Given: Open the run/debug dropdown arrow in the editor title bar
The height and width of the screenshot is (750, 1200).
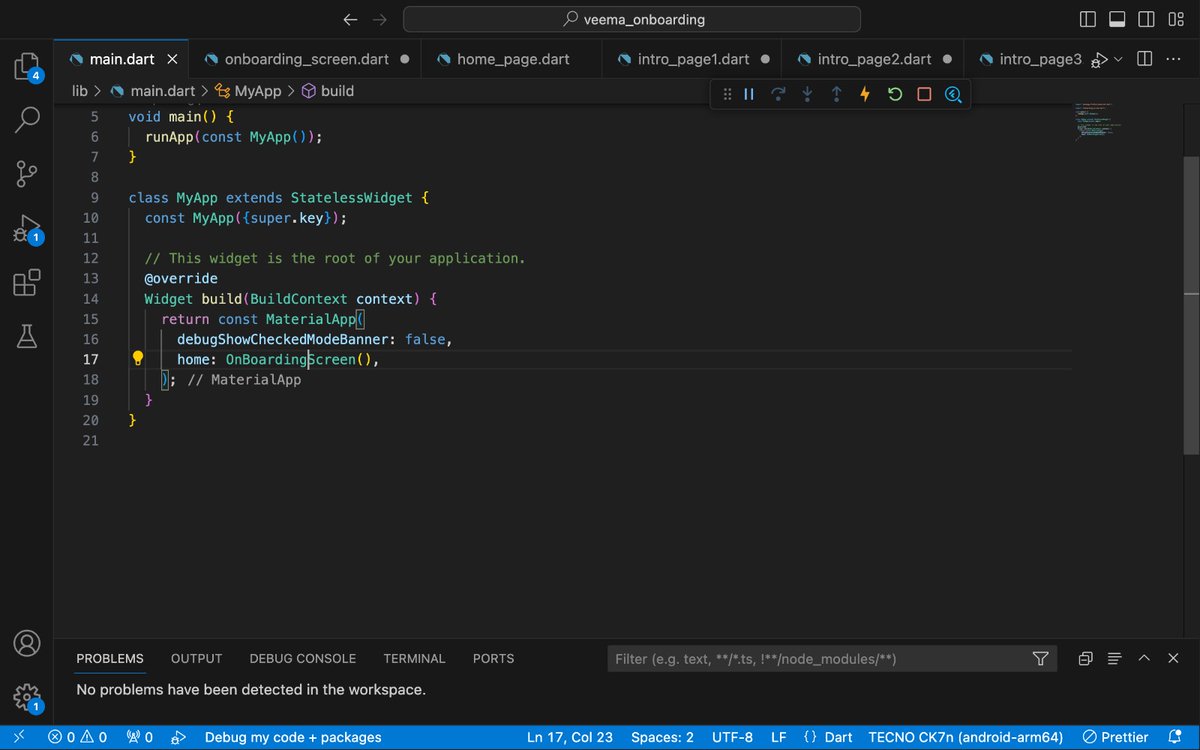Looking at the screenshot, I should 1118,59.
